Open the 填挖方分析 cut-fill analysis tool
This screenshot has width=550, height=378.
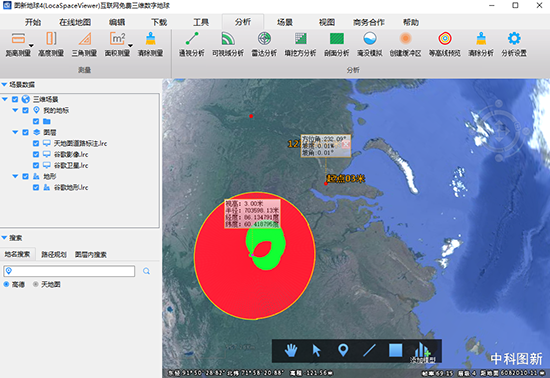coord(300,45)
